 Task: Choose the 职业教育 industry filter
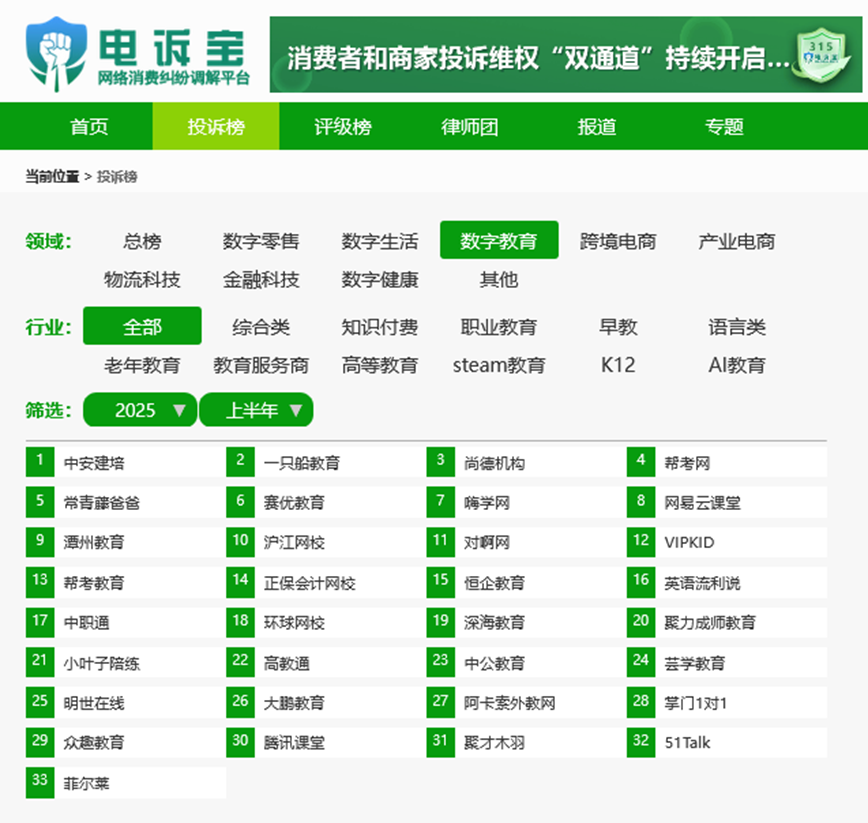click(499, 327)
